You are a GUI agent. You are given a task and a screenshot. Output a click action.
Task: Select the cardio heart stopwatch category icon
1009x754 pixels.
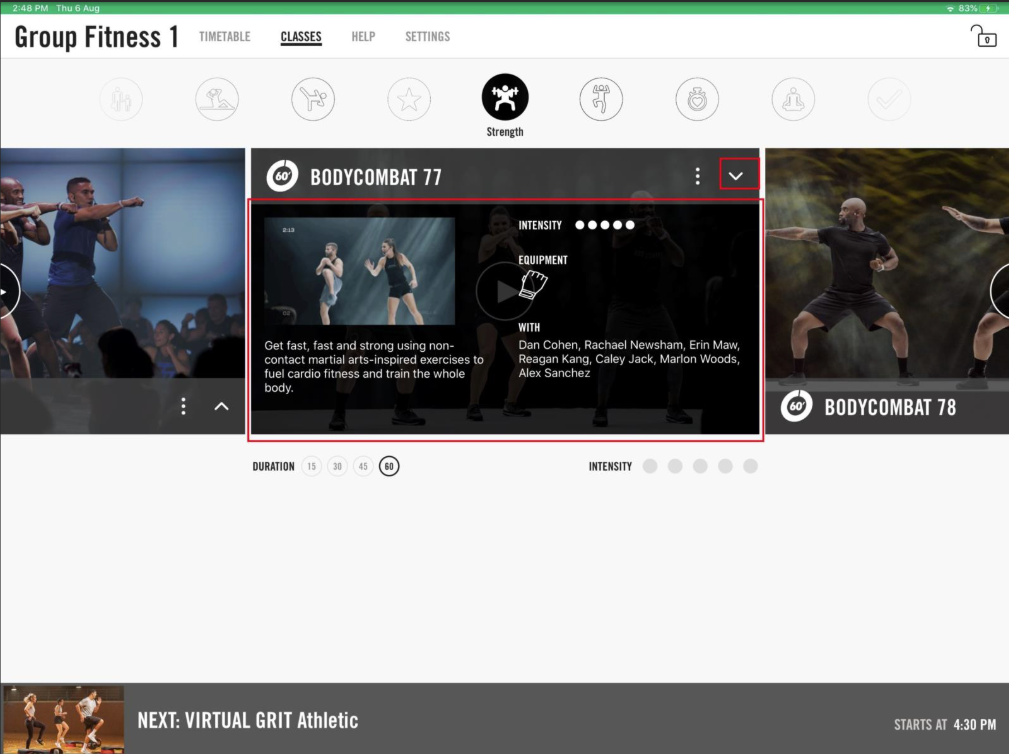click(x=697, y=100)
